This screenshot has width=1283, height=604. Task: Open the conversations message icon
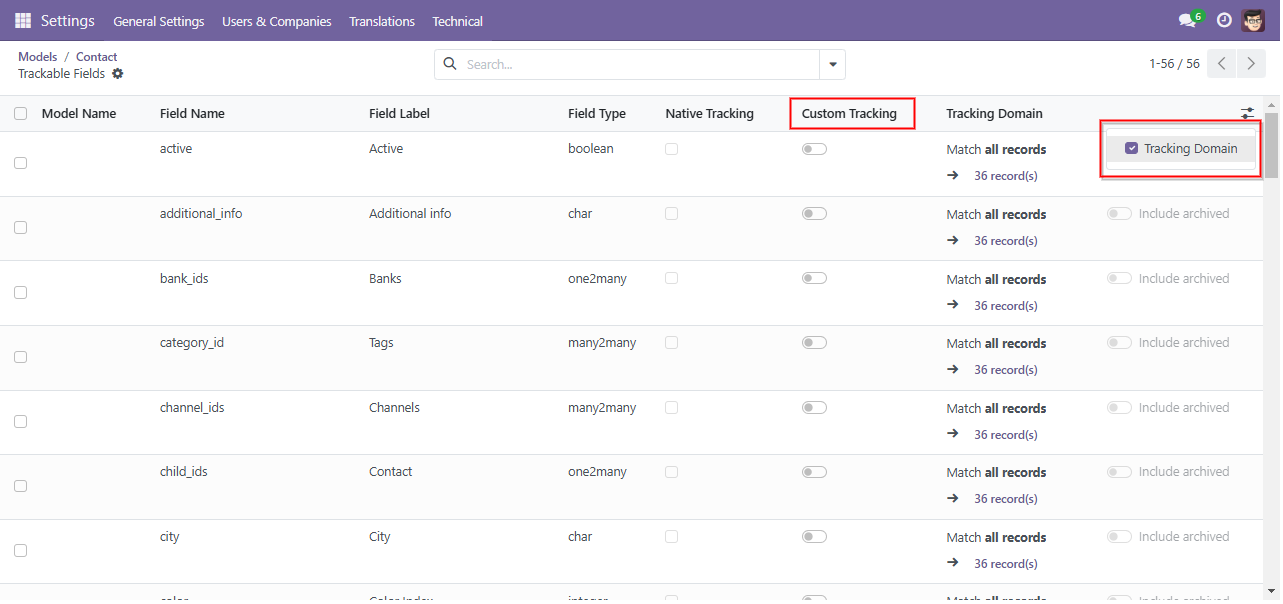pos(1187,20)
